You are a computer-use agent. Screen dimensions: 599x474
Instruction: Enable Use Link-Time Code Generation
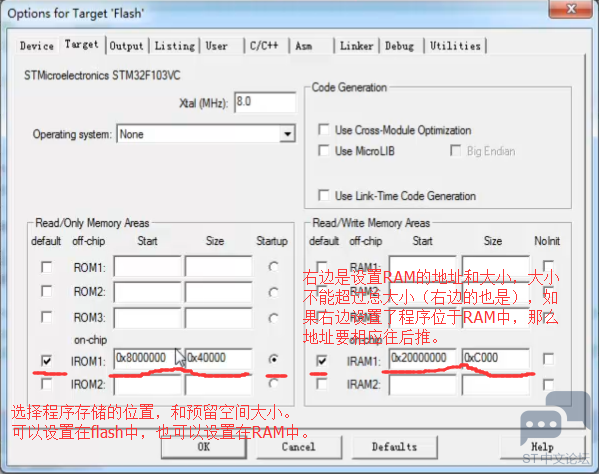coord(324,196)
